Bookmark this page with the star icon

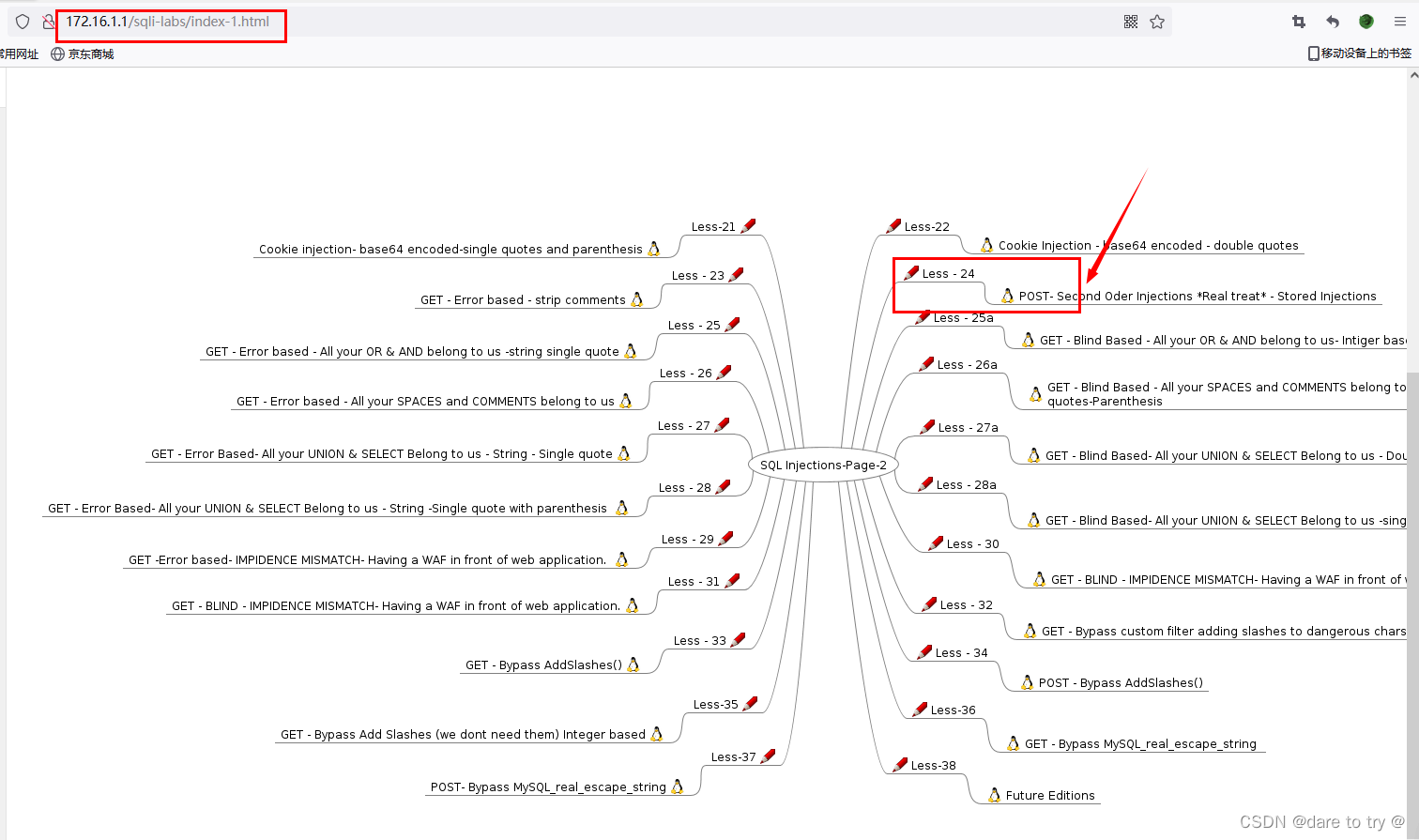(1157, 22)
